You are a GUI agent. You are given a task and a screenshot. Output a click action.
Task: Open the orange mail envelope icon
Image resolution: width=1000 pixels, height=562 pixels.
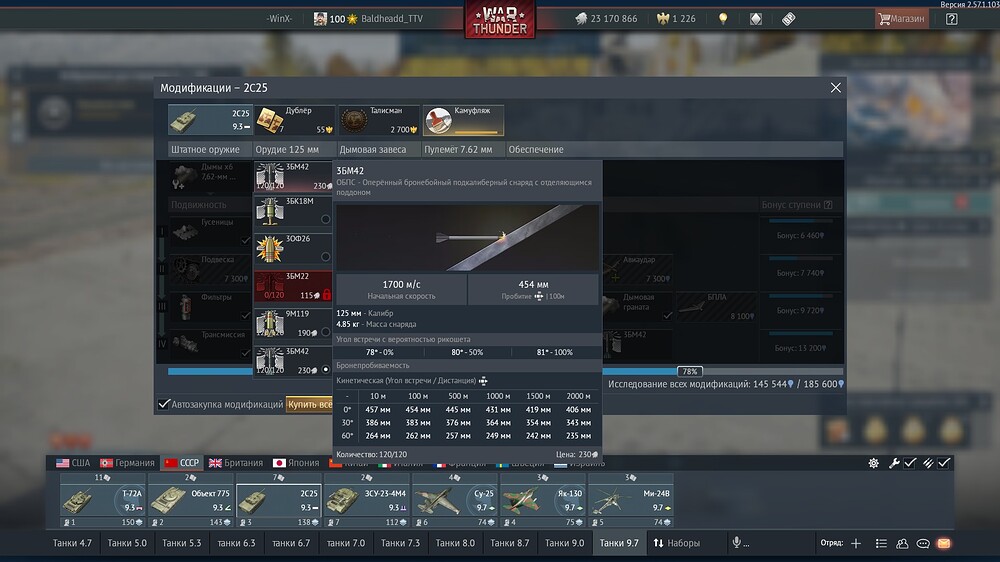(944, 543)
